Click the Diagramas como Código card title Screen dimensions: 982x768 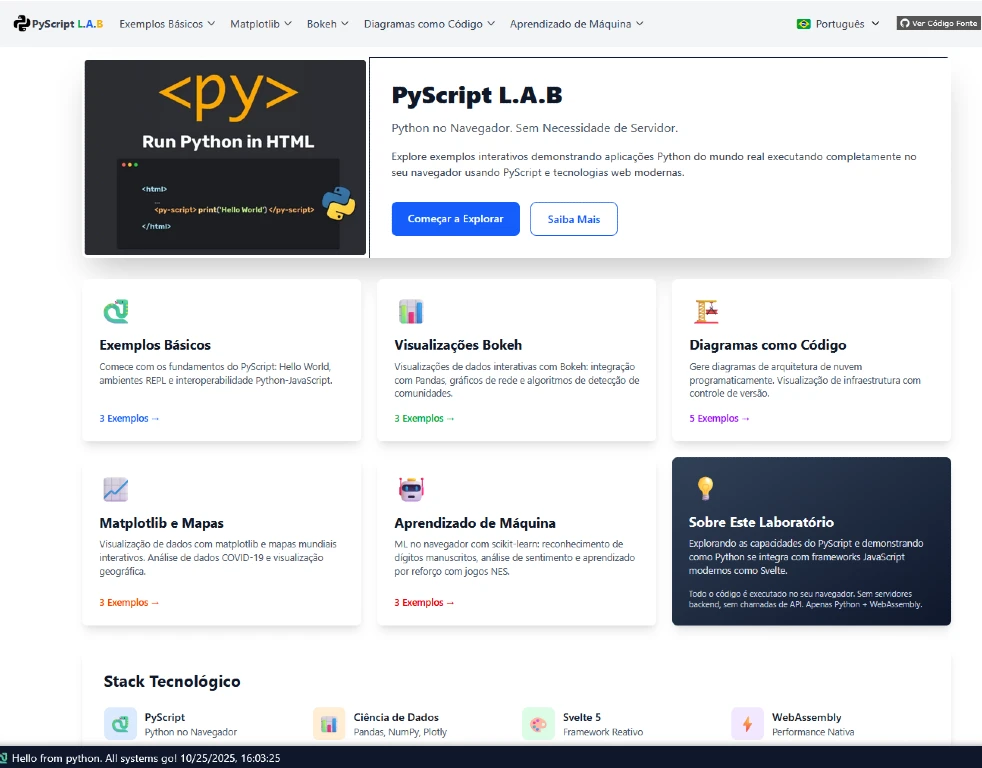[x=768, y=345]
